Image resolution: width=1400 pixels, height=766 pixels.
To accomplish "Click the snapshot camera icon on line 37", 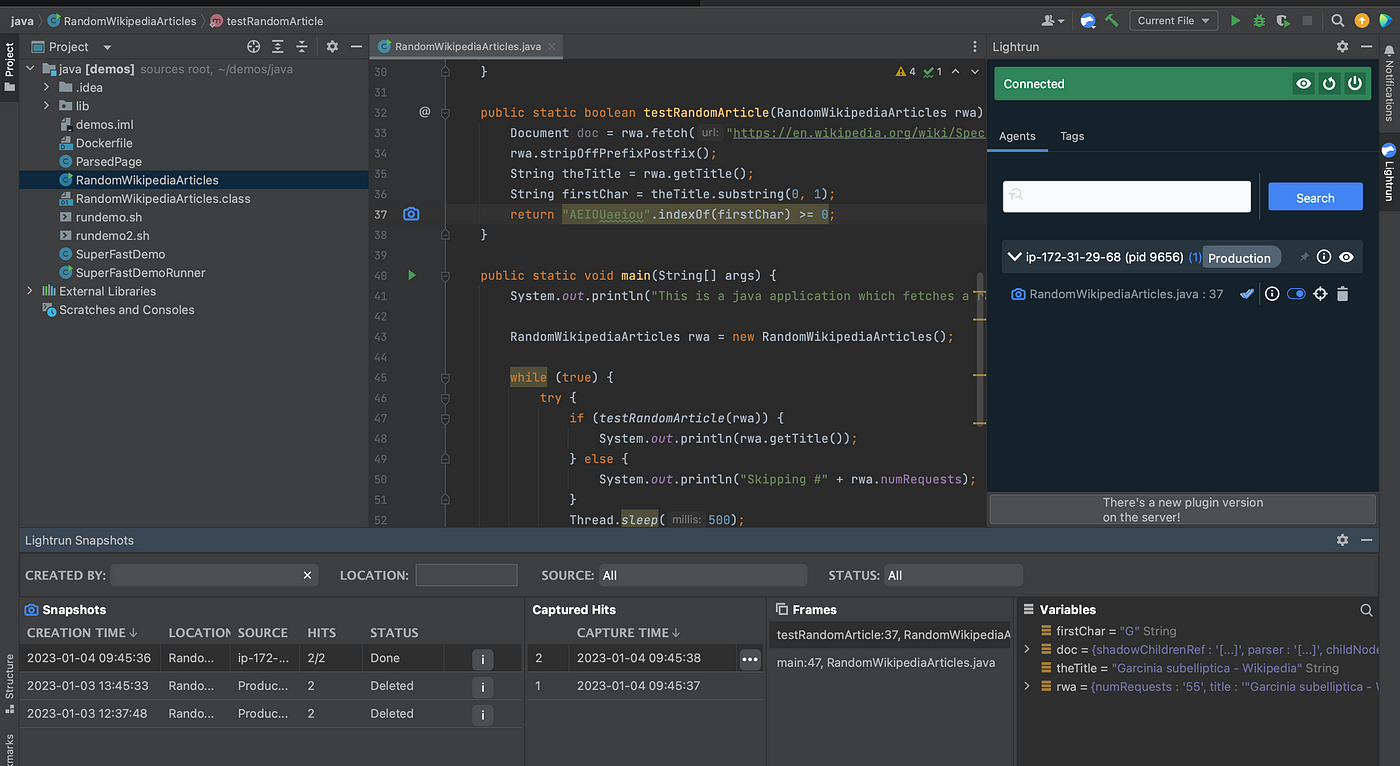I will coord(411,214).
